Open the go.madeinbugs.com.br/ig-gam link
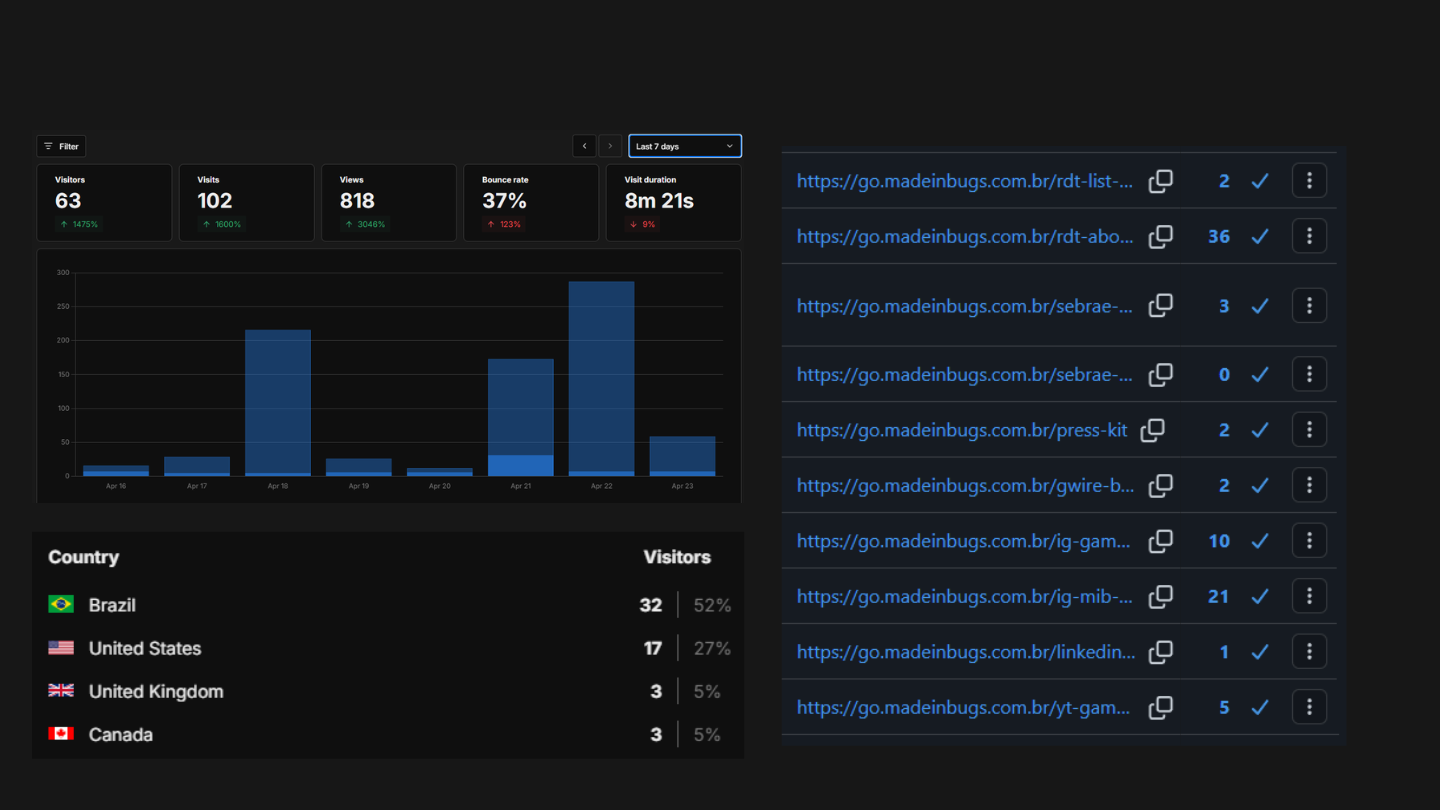Screen dimensions: 1440x810 tap(965, 542)
